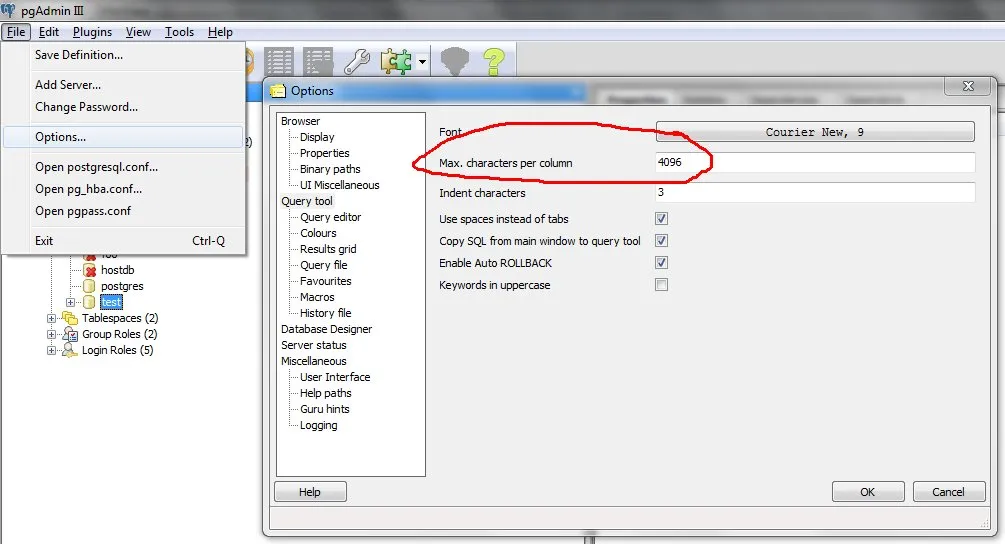
Task: Click the Indent characters input field
Action: coord(815,193)
